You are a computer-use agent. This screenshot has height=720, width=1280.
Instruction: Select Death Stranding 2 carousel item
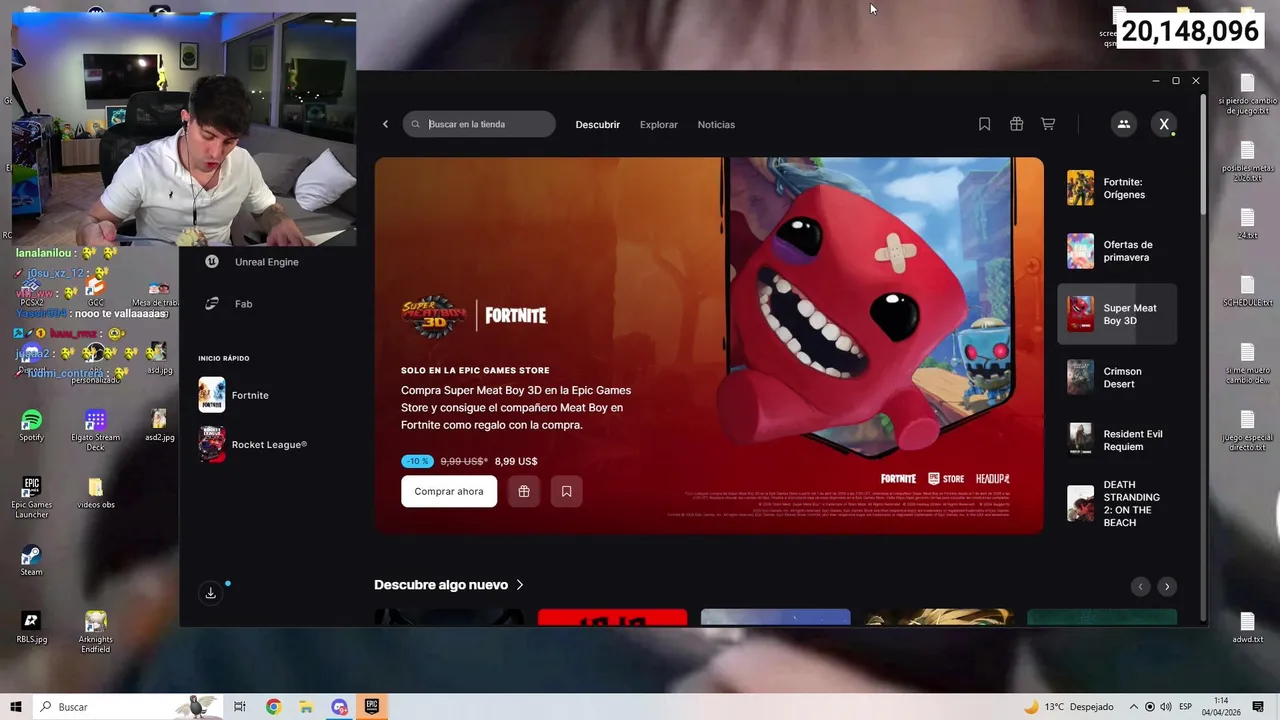point(1117,503)
